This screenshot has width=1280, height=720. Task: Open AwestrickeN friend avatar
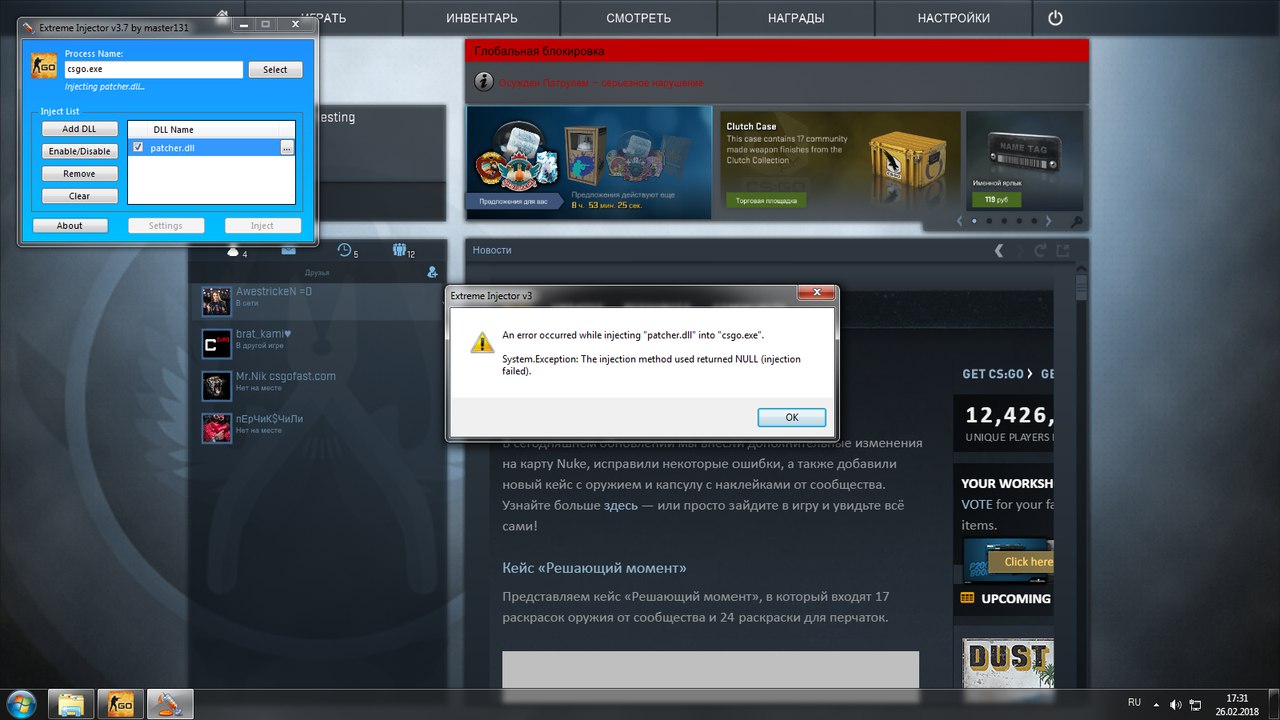pos(217,302)
